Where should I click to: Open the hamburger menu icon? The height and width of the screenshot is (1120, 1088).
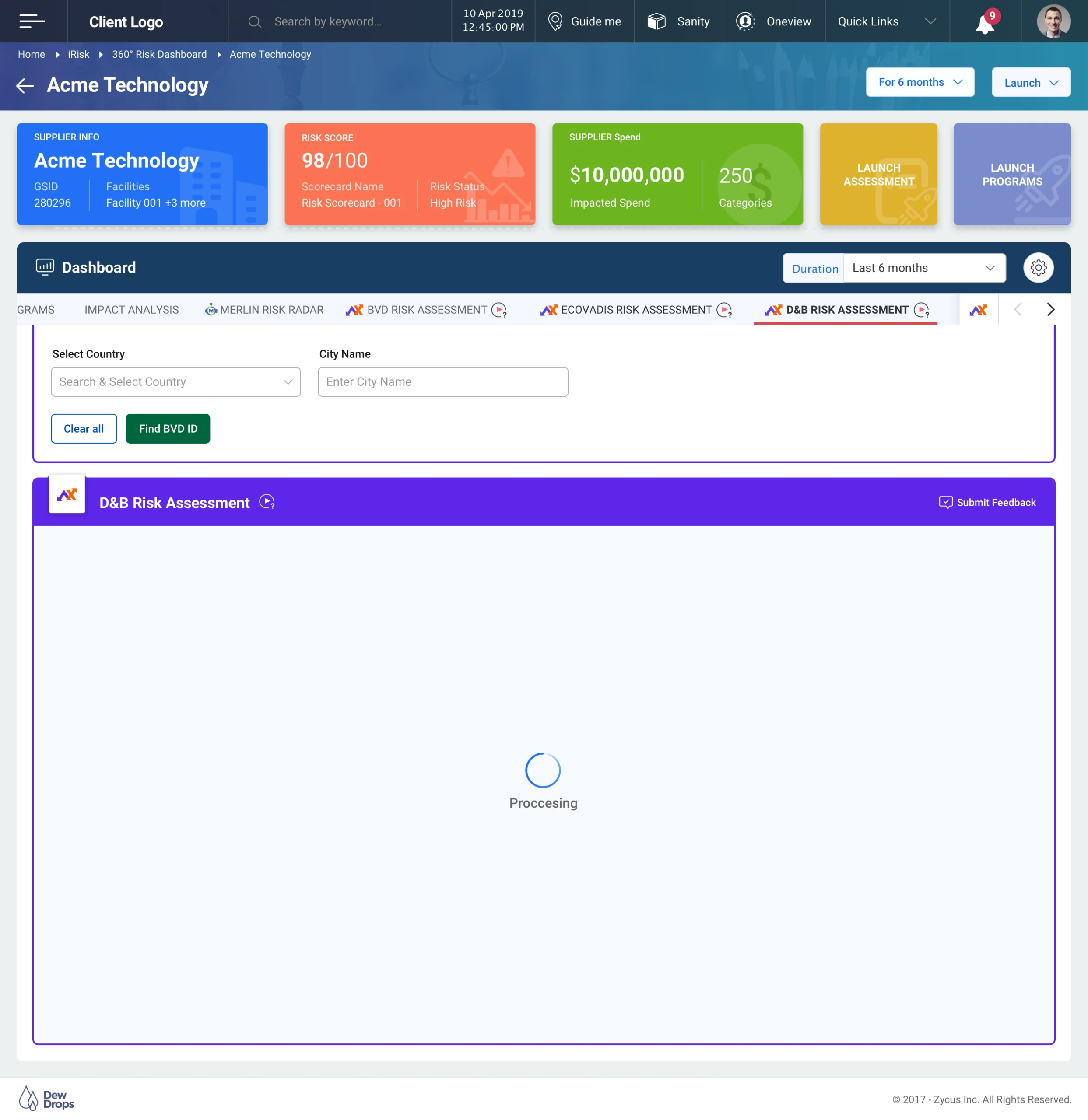(32, 21)
